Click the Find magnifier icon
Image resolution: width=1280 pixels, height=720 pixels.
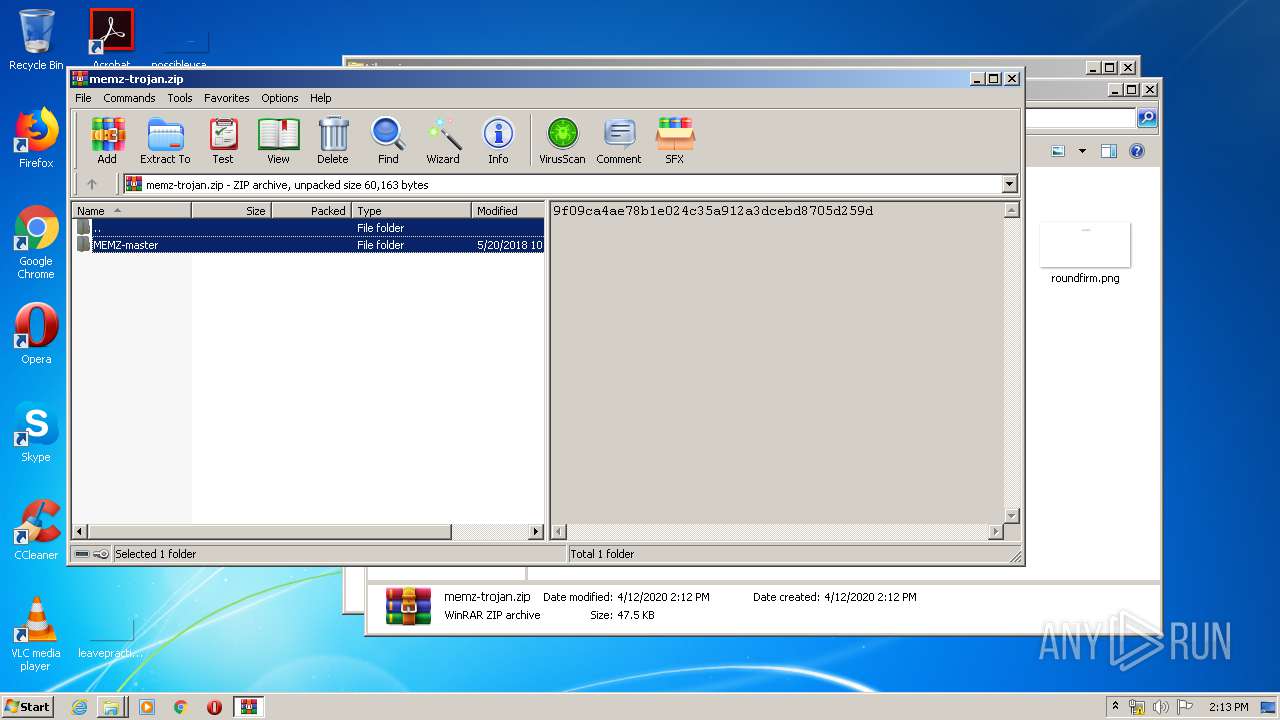tap(388, 141)
